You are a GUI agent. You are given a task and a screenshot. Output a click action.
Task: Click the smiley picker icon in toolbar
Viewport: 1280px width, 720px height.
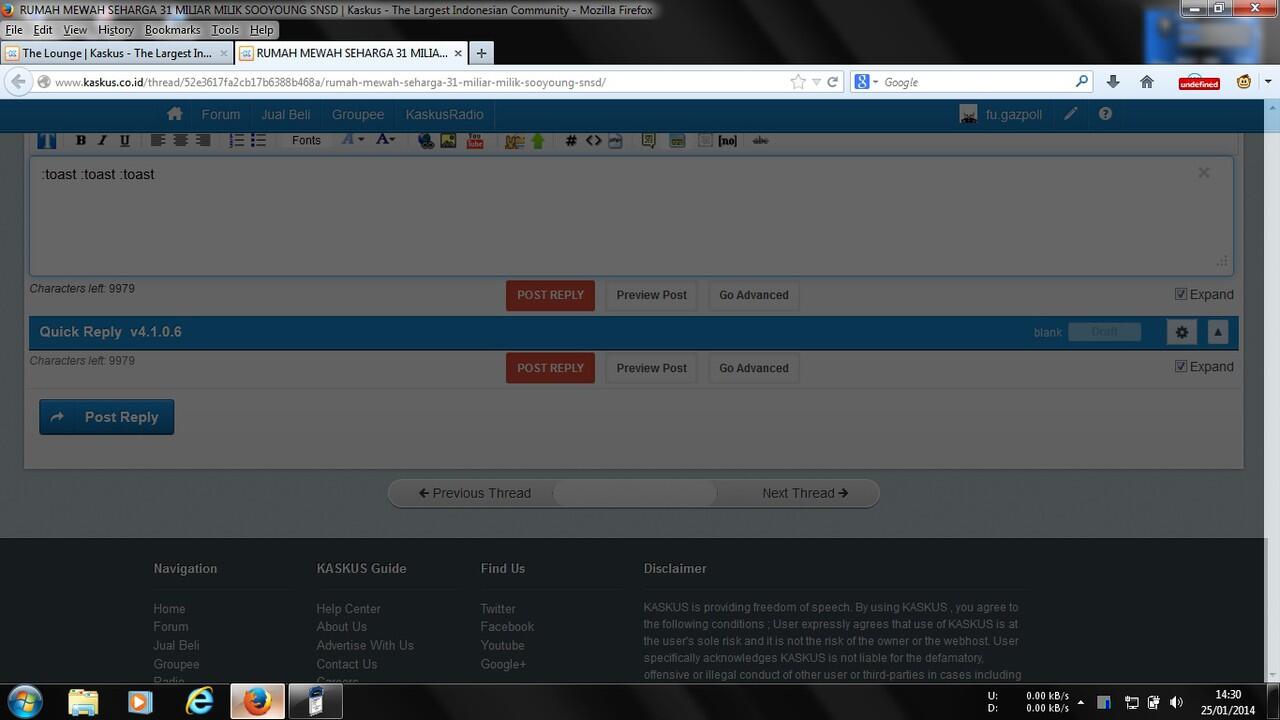(514, 141)
